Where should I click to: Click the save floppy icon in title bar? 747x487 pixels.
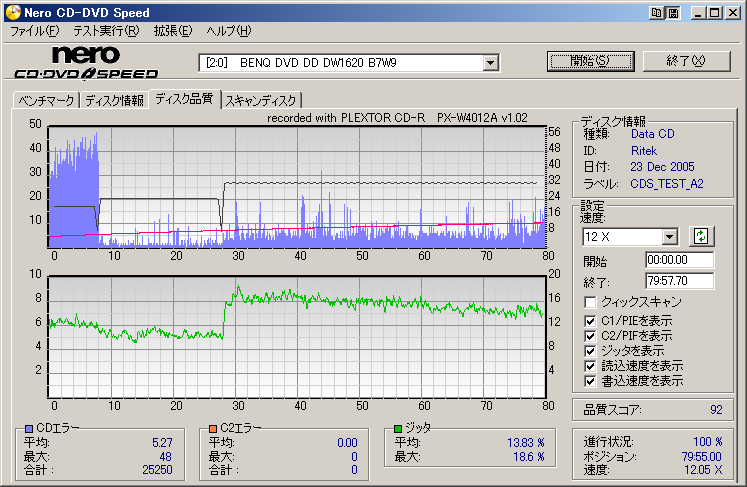point(673,12)
